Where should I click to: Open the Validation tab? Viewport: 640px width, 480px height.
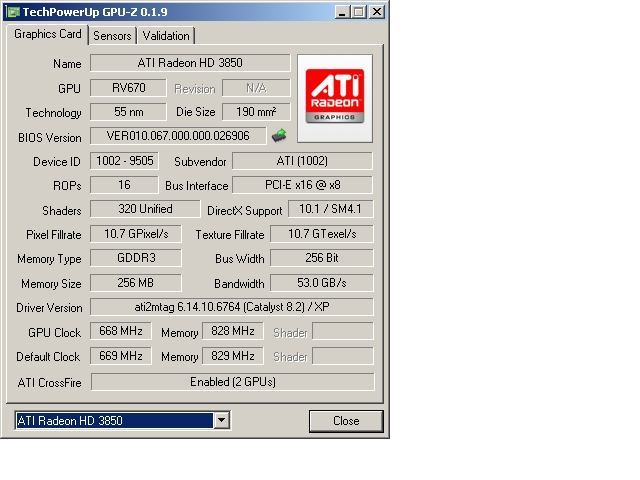coord(166,36)
